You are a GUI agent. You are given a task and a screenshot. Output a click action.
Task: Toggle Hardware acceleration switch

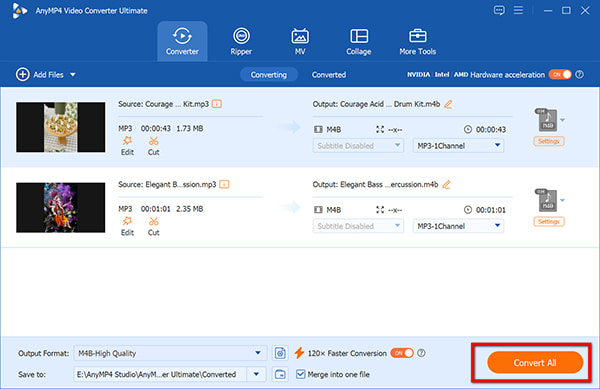pos(560,75)
